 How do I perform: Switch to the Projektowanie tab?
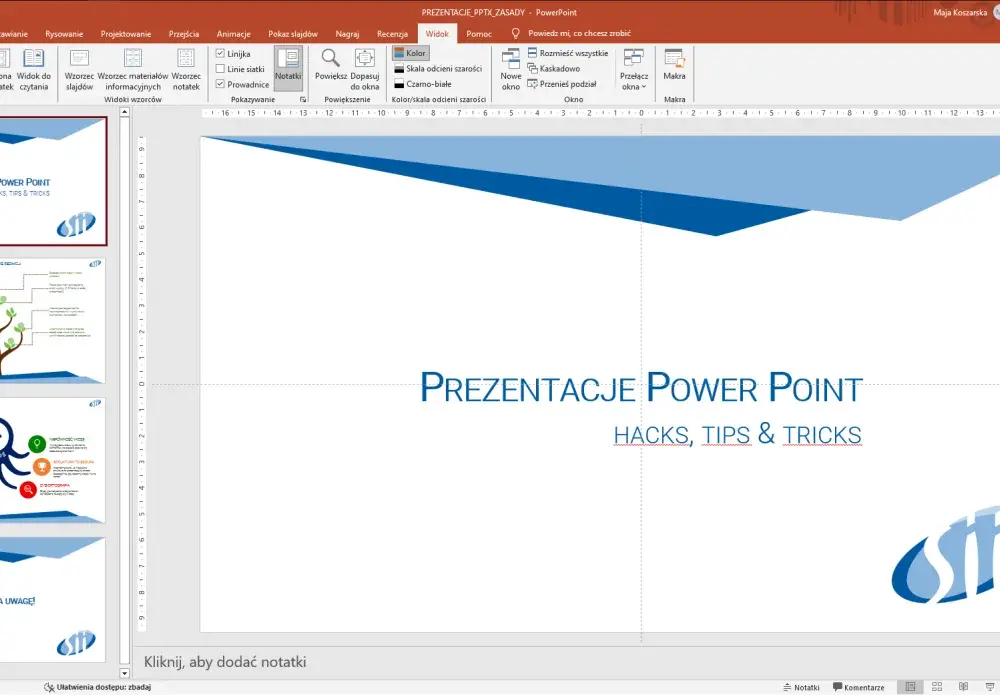[126, 34]
